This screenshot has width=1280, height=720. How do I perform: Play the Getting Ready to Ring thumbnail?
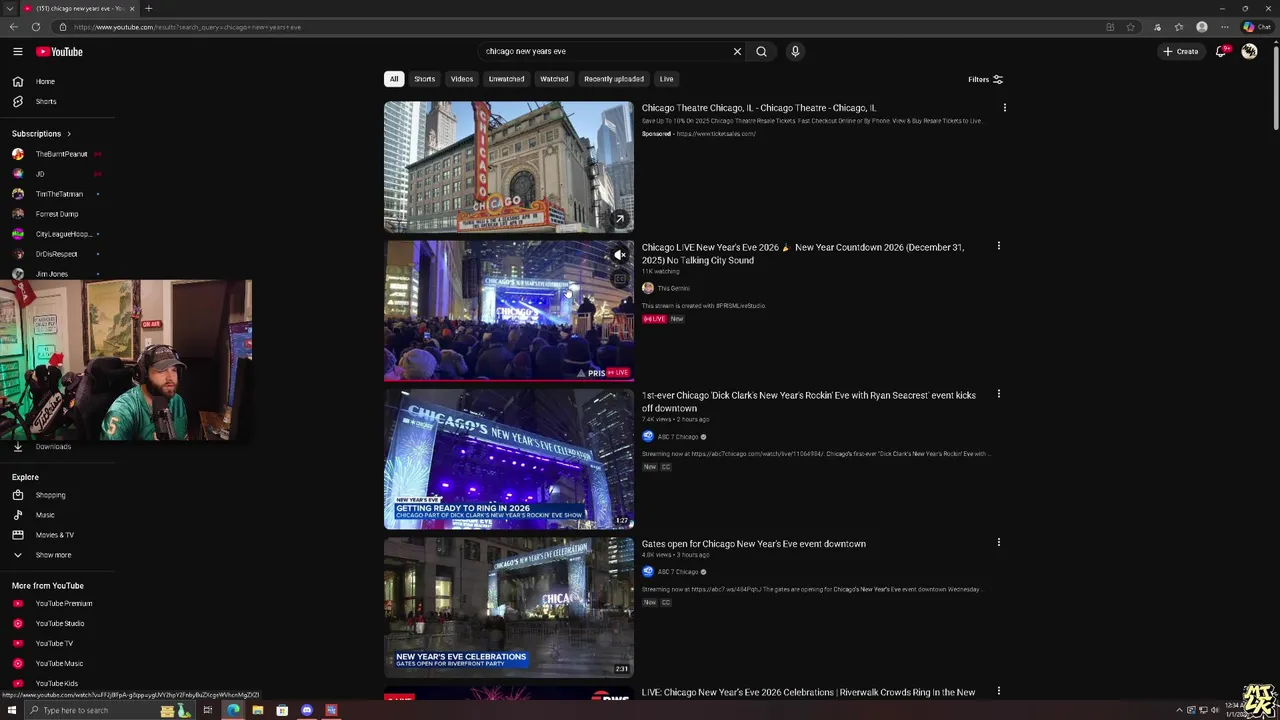pyautogui.click(x=508, y=459)
